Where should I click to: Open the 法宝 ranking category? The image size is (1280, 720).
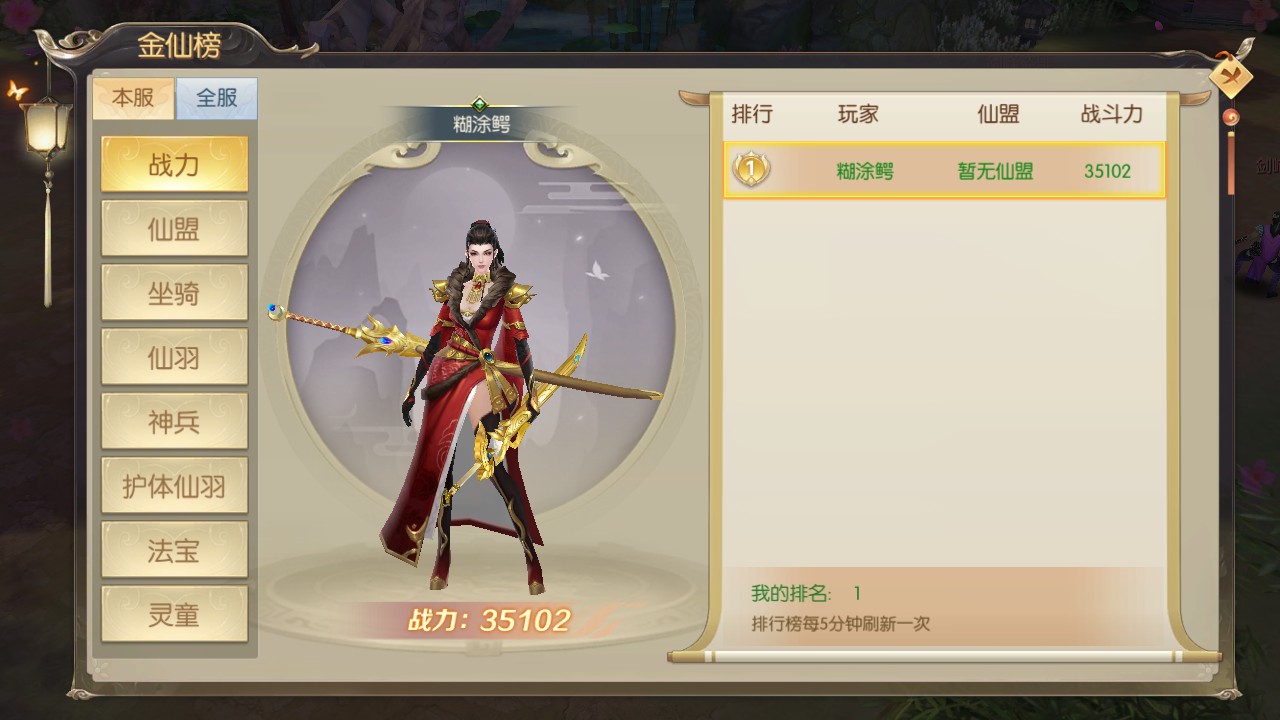click(174, 550)
